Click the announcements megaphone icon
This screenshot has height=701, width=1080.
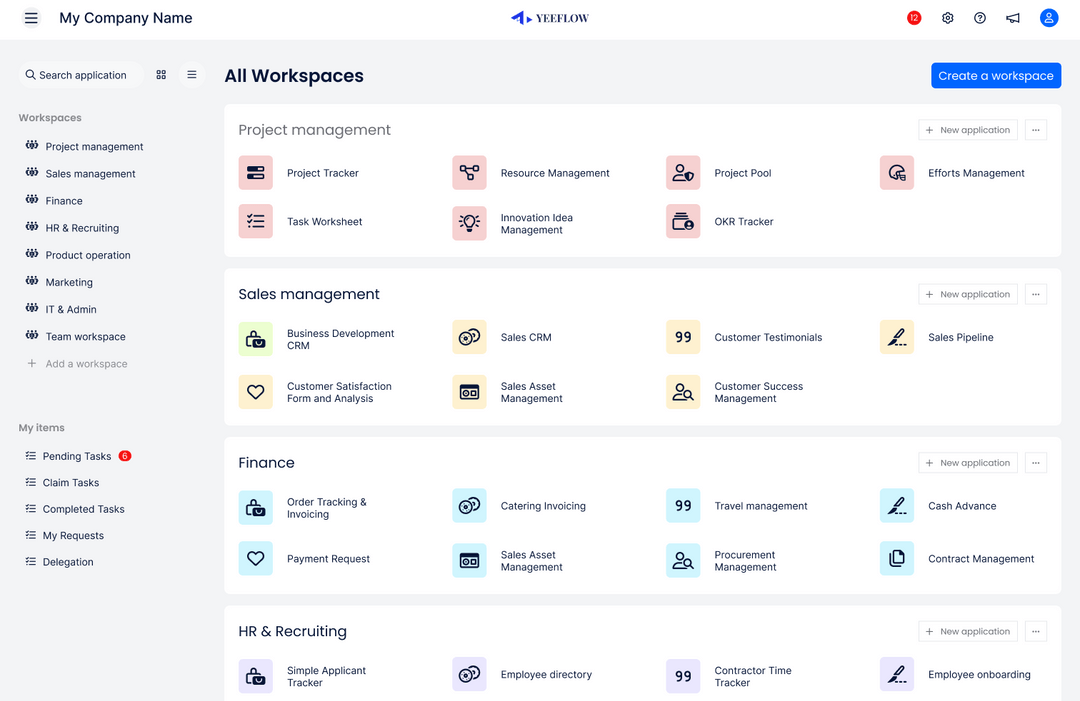click(x=1012, y=17)
